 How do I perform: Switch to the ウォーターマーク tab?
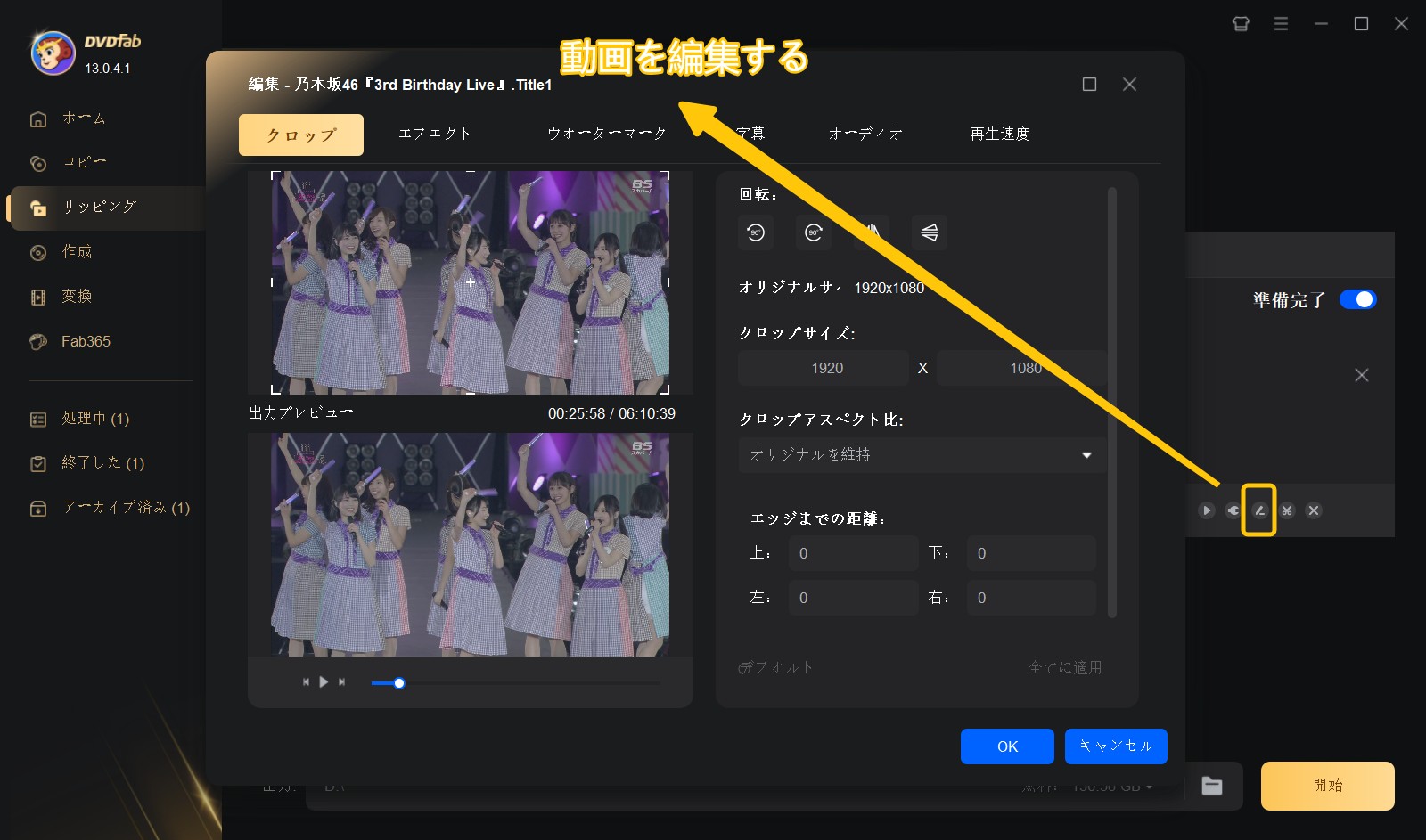[x=607, y=135]
